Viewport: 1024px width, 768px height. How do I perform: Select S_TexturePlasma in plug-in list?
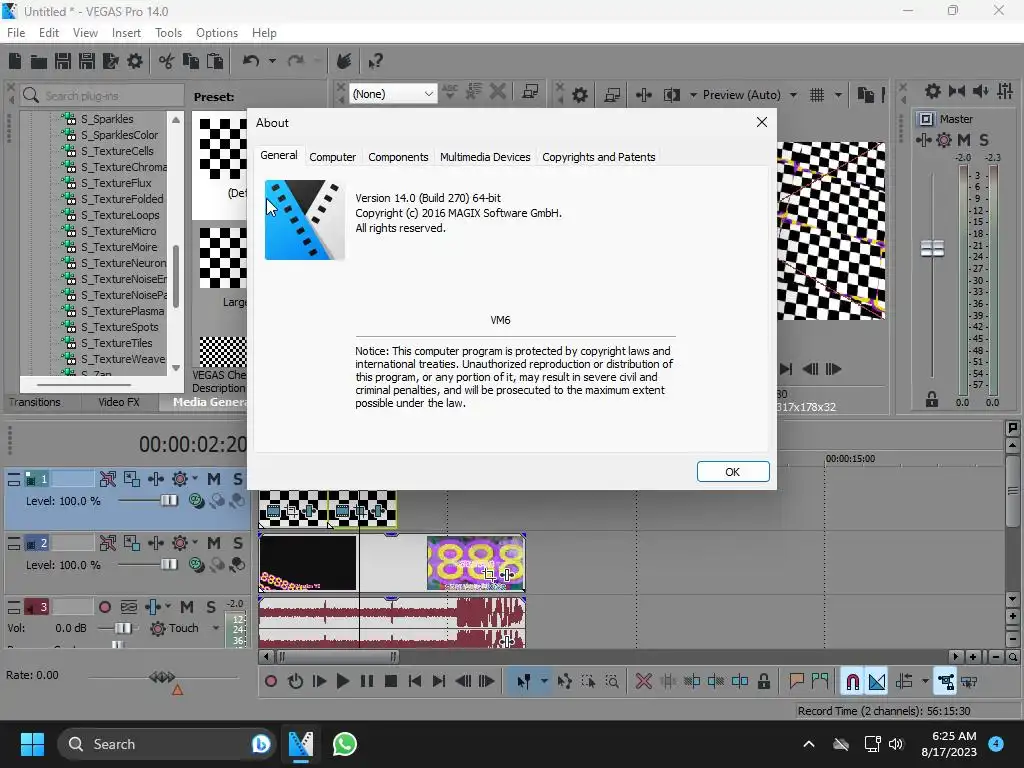(x=122, y=311)
